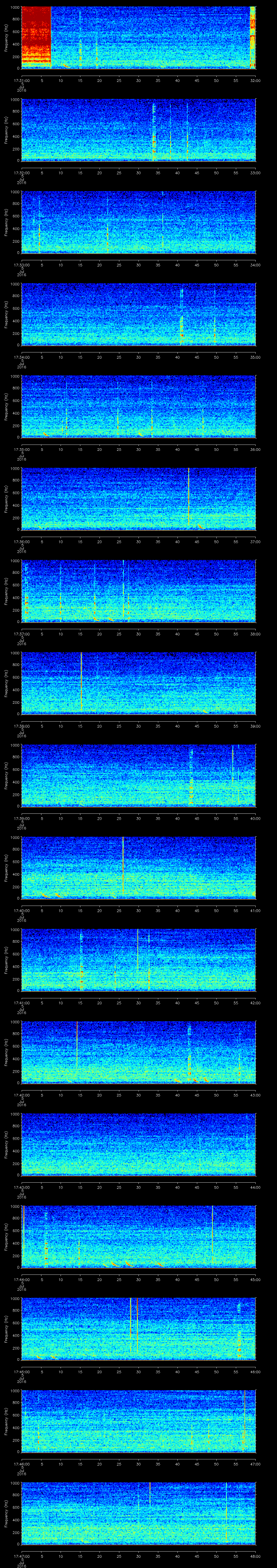Click the 17:40:00 start time label

pos(21,910)
